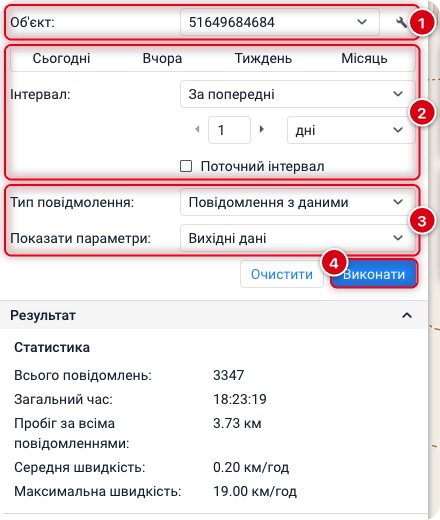The height and width of the screenshot is (520, 440).
Task: Click the 'Пробіг за всіма повідомленнями:' label
Action: click(x=72, y=433)
